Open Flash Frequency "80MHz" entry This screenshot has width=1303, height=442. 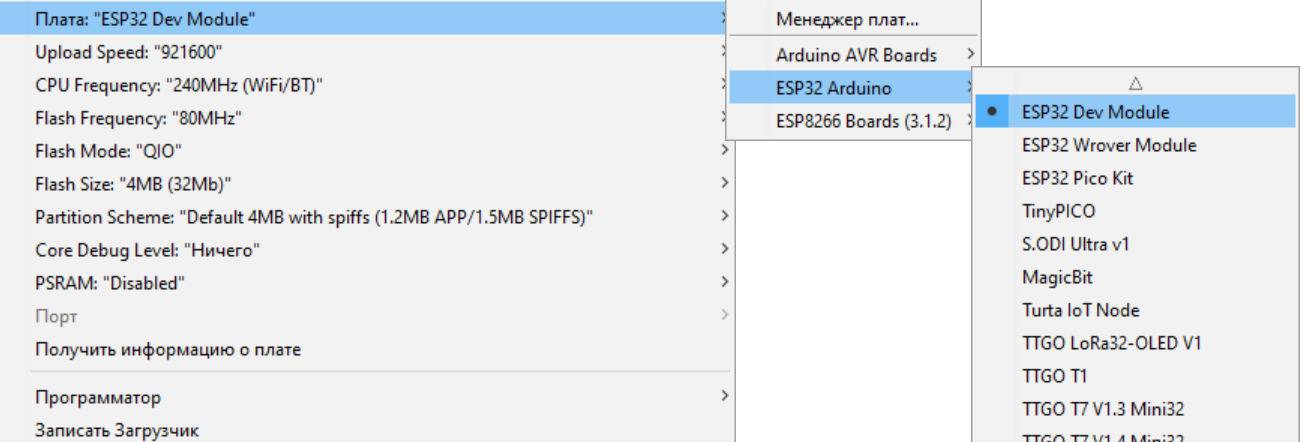click(365, 118)
